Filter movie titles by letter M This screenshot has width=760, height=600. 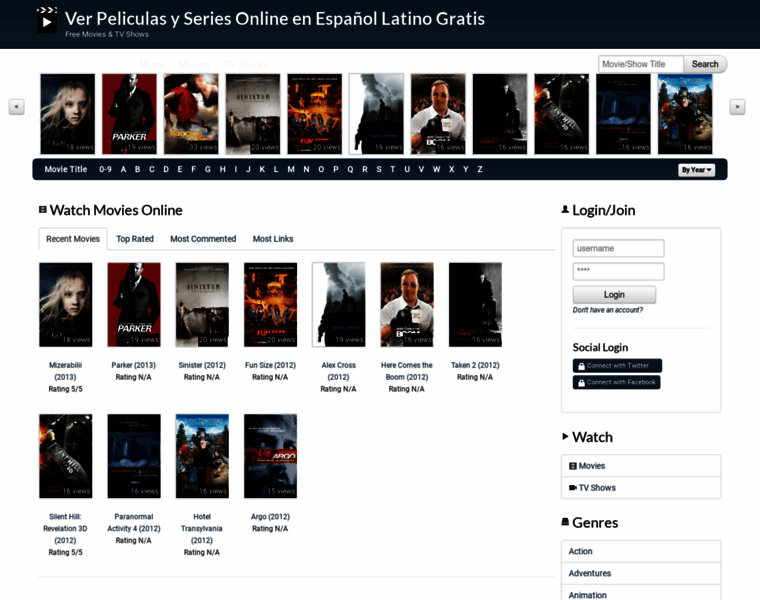[291, 169]
